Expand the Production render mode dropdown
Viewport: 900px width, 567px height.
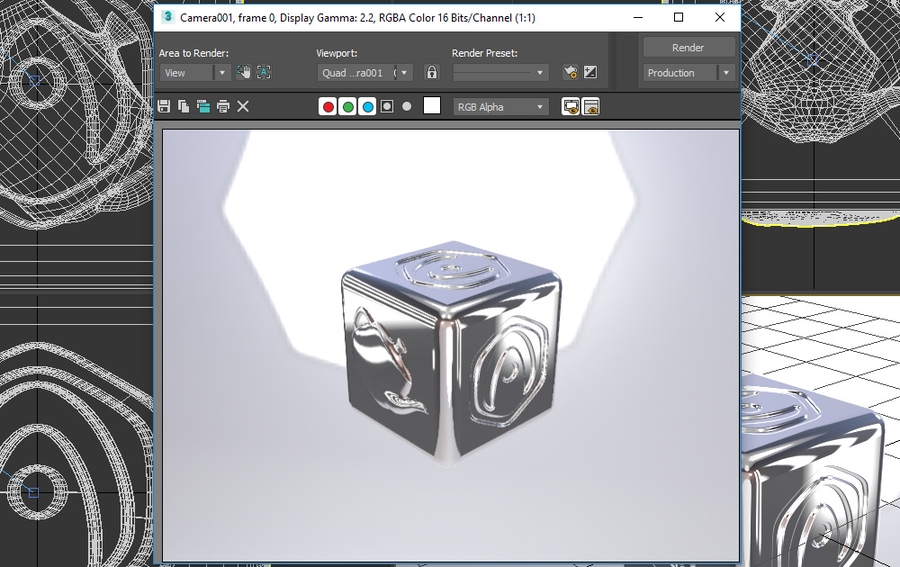pos(689,73)
